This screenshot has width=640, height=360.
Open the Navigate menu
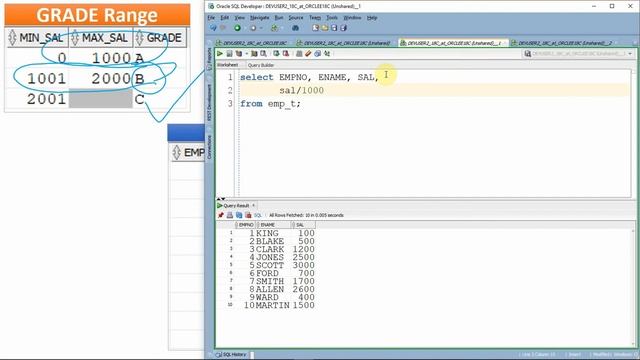tap(259, 18)
